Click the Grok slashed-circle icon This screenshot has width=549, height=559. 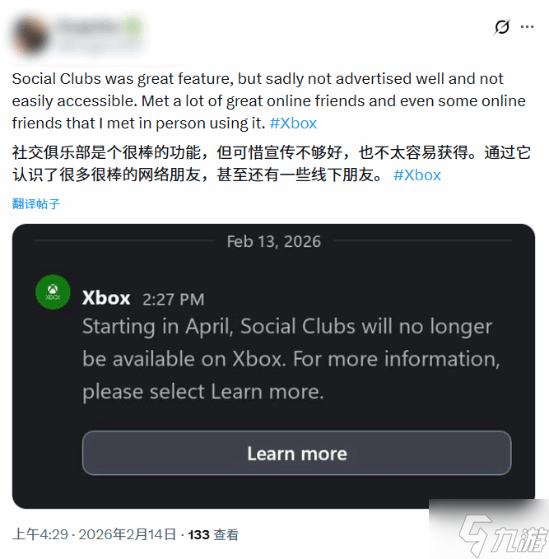[x=502, y=27]
